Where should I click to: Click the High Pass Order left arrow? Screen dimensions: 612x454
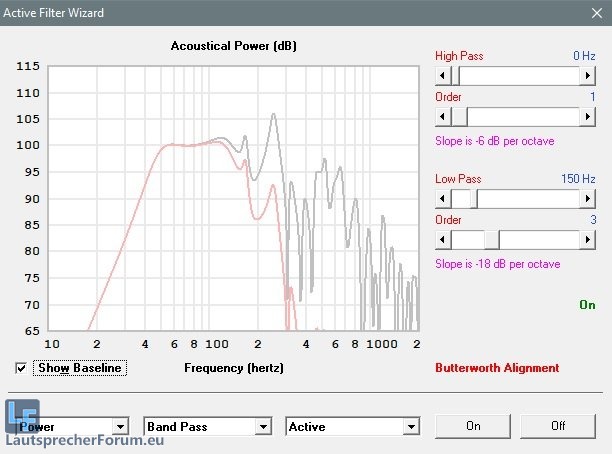pyautogui.click(x=443, y=117)
